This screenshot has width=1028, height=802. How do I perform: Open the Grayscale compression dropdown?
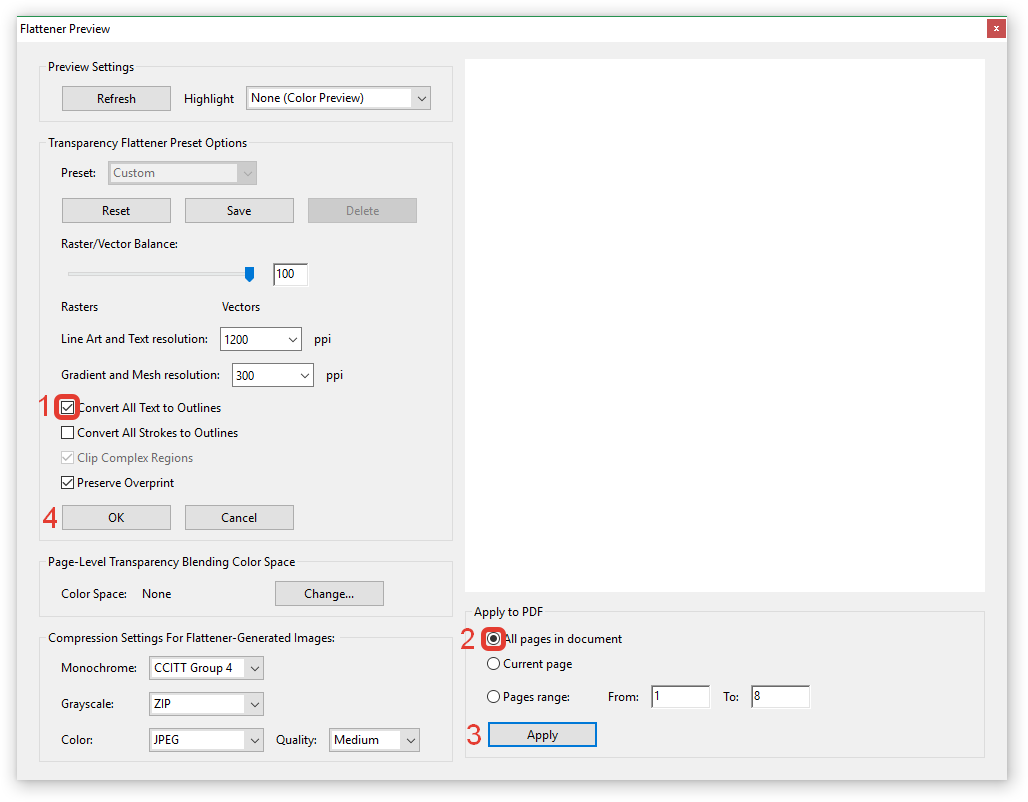[x=206, y=704]
